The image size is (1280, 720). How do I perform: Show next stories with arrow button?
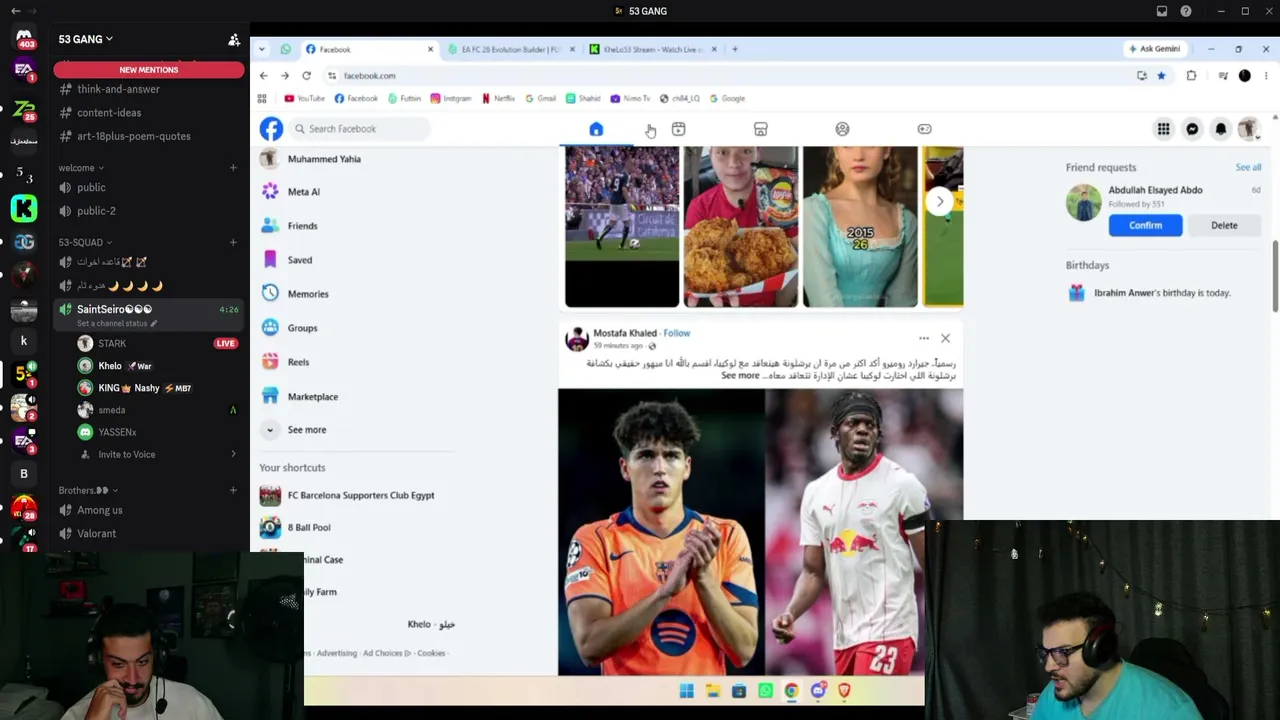(940, 202)
